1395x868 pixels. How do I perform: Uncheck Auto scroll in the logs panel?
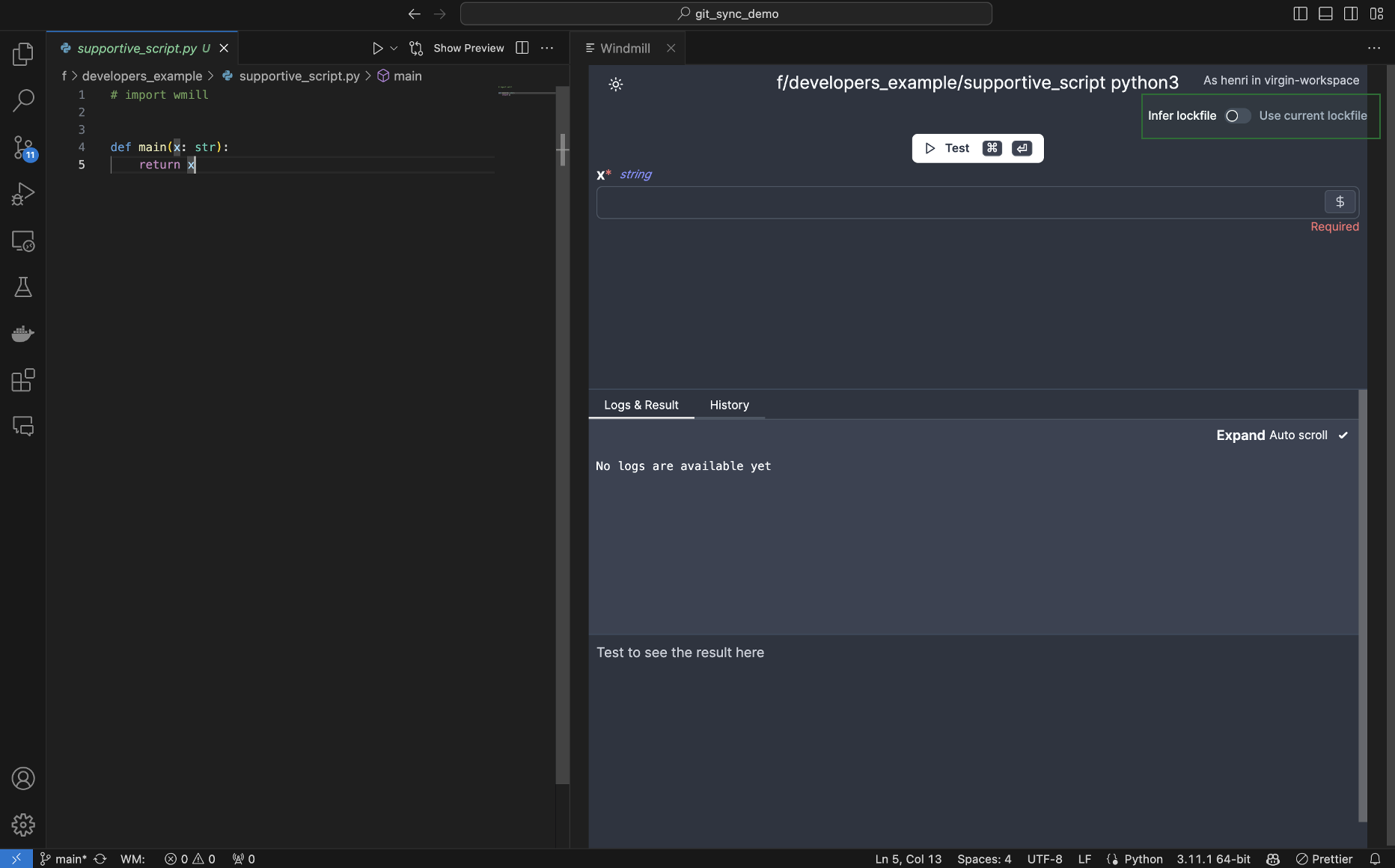(x=1344, y=435)
